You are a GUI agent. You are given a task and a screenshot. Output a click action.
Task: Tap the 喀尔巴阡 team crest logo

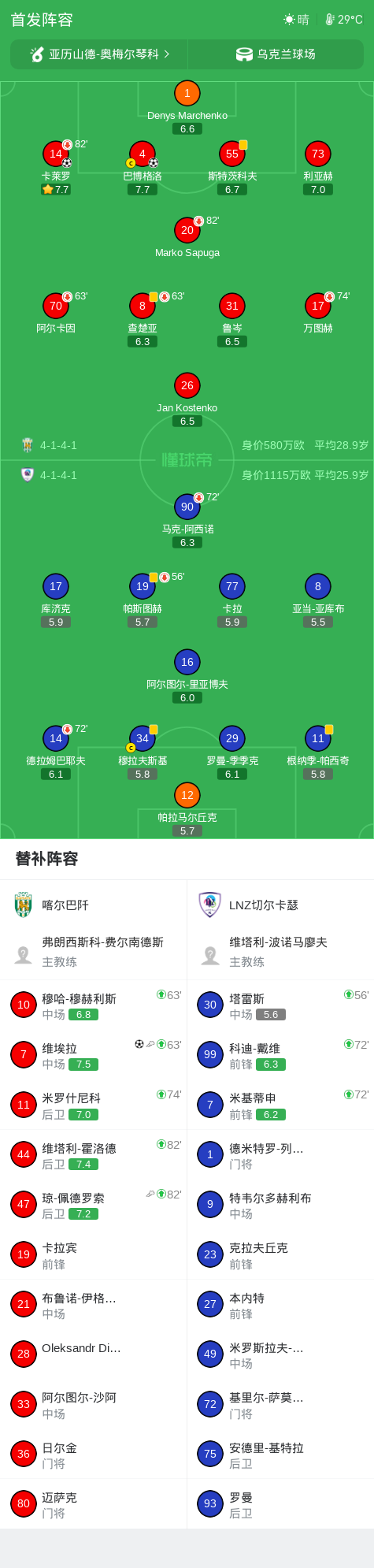[x=24, y=905]
